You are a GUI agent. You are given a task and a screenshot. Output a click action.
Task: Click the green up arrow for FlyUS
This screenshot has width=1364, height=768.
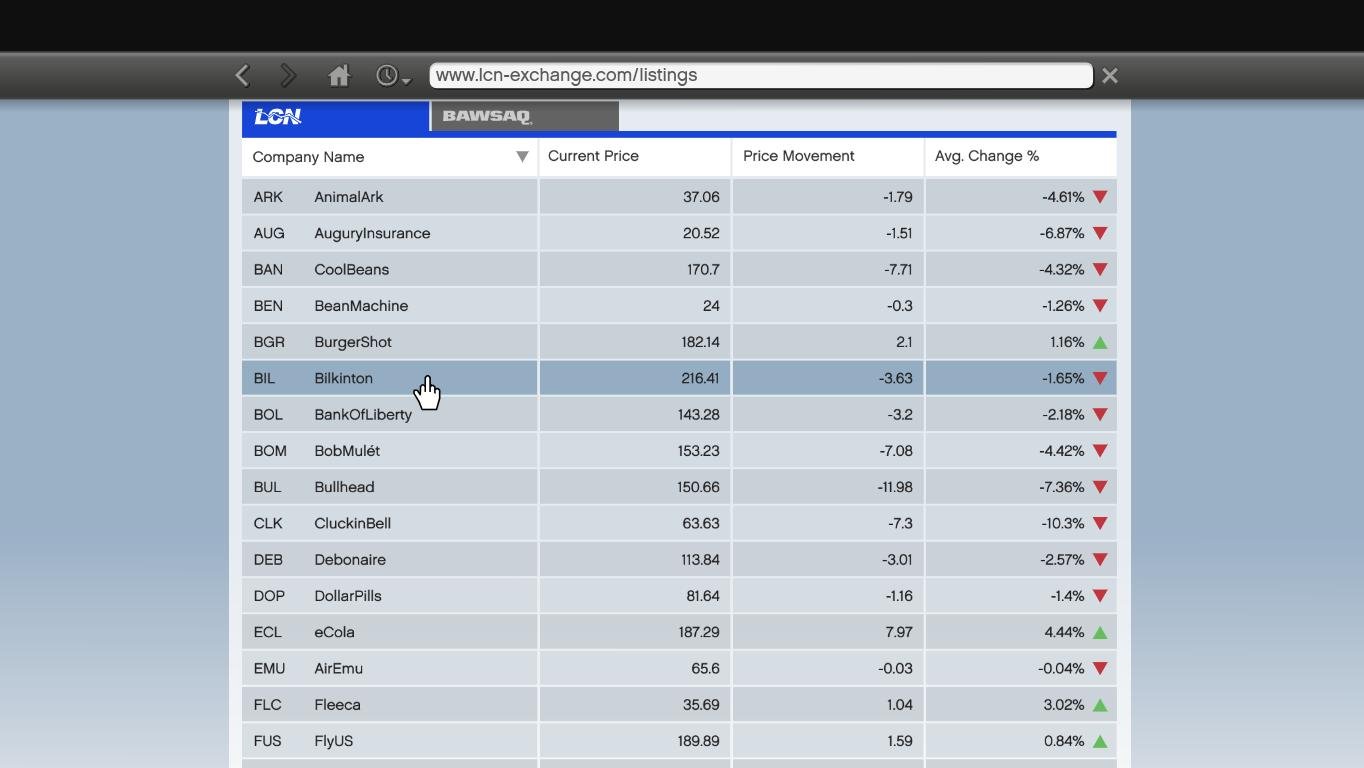[x=1100, y=741]
